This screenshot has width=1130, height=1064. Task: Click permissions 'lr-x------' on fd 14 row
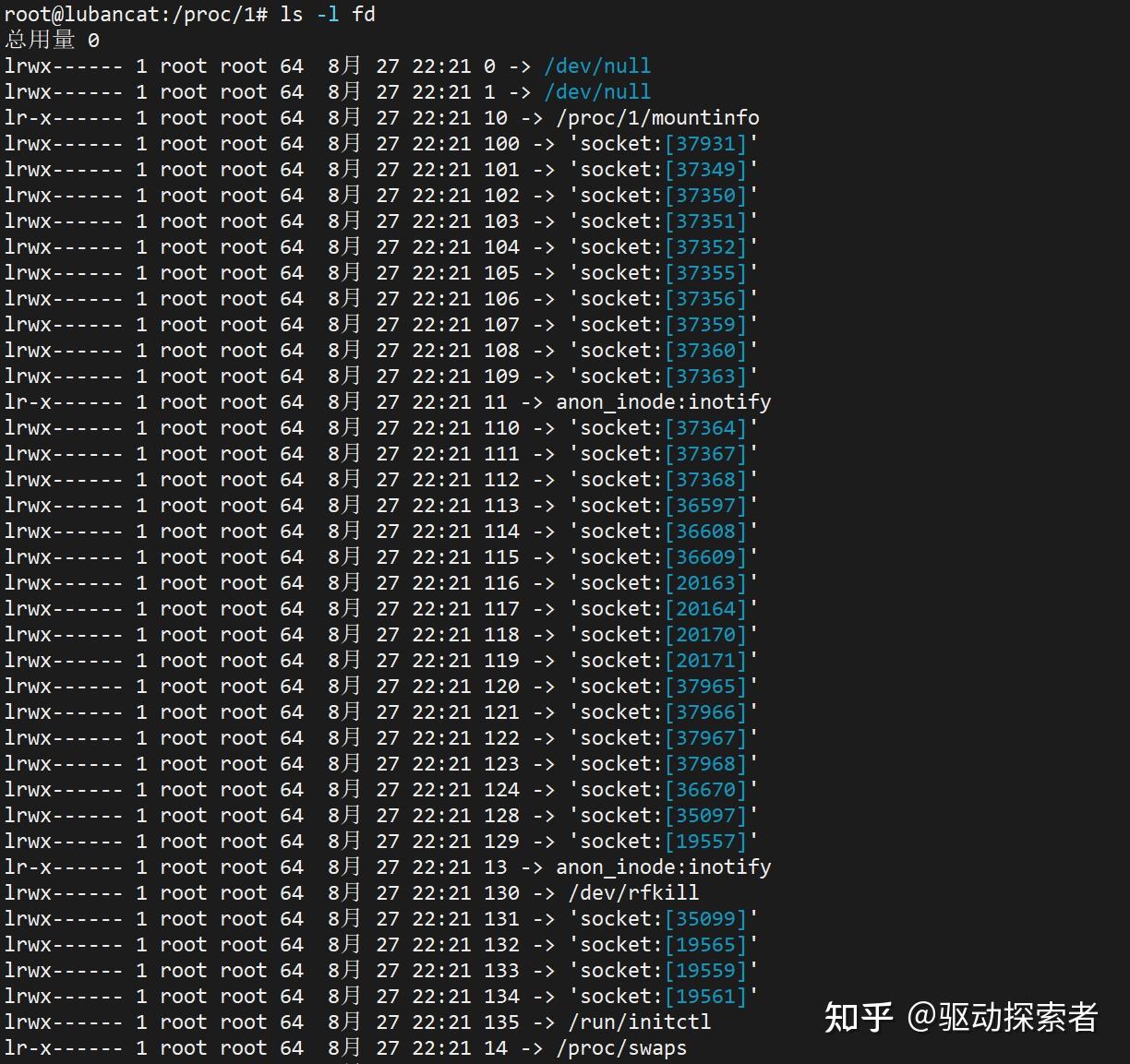[x=63, y=1047]
